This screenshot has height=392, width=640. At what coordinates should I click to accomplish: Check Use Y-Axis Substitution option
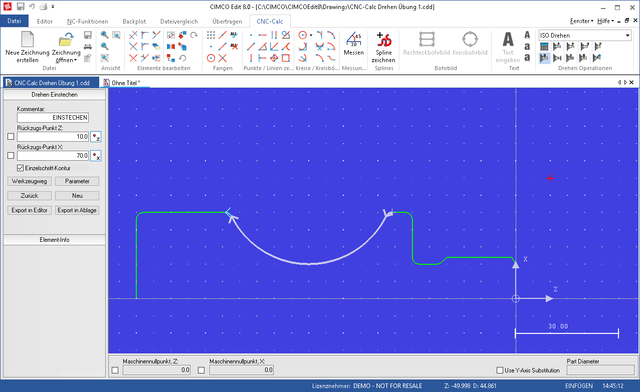[500, 370]
